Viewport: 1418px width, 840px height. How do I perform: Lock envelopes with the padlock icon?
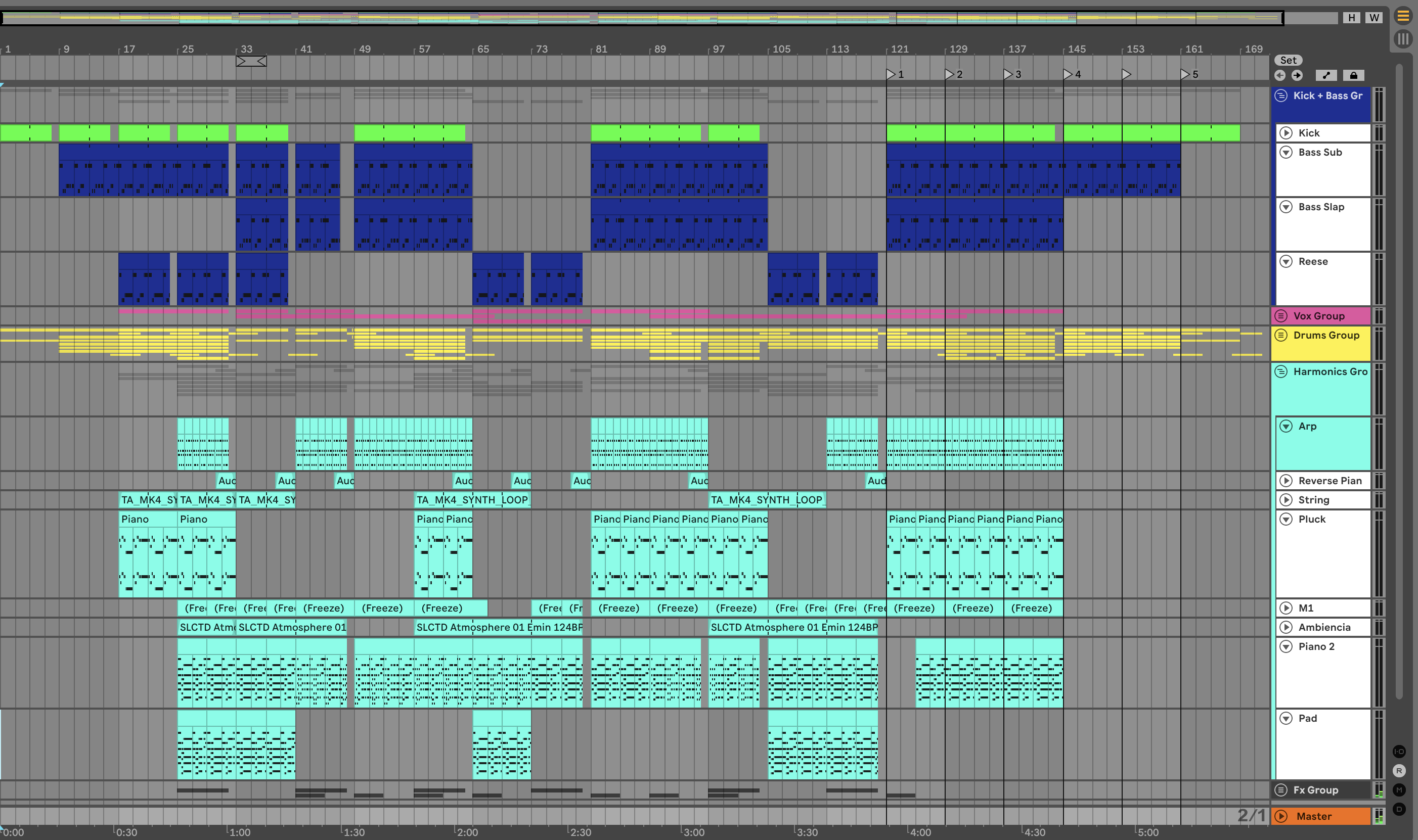(x=1353, y=75)
